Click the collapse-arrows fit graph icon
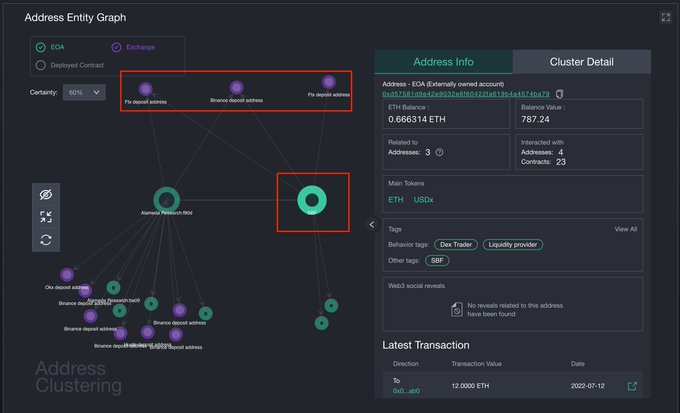 46,217
